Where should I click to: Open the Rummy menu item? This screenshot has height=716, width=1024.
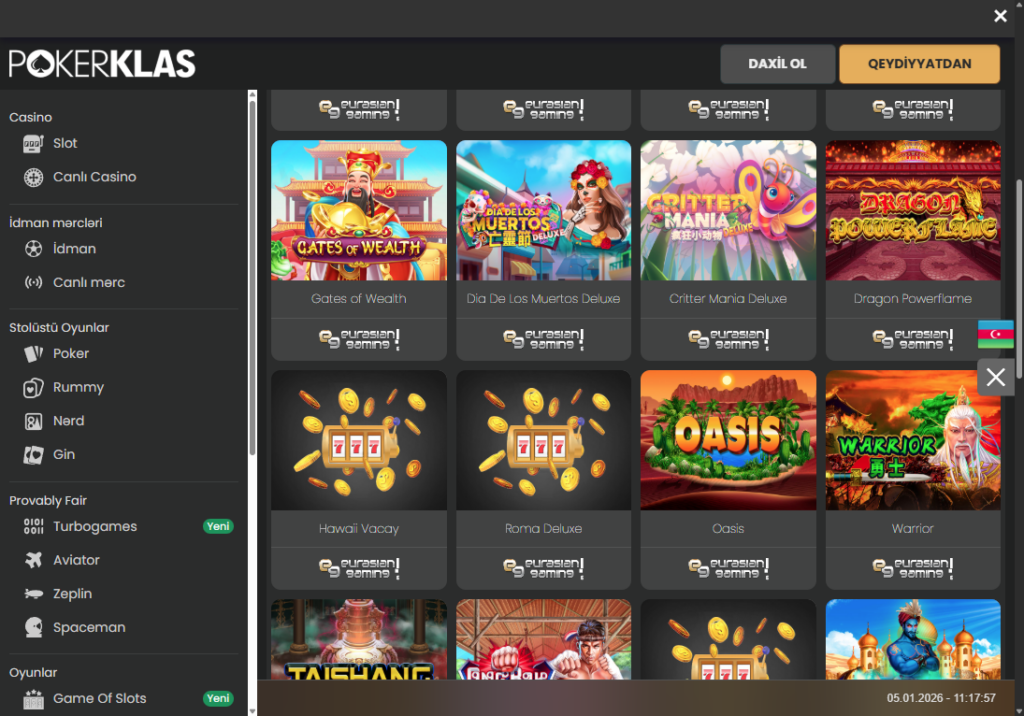coord(78,387)
